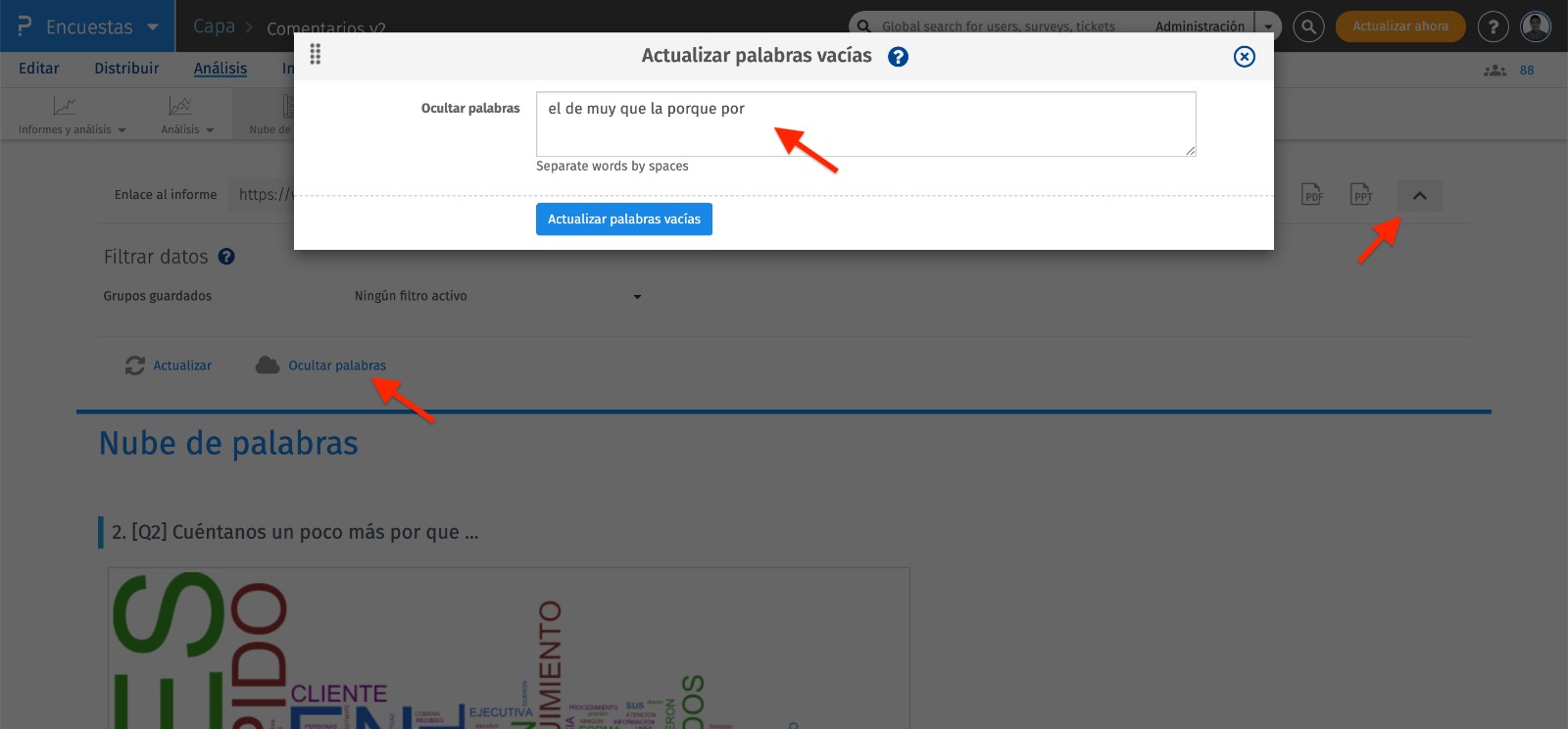Click the blue Actualizar palabras vacías button

tap(624, 219)
